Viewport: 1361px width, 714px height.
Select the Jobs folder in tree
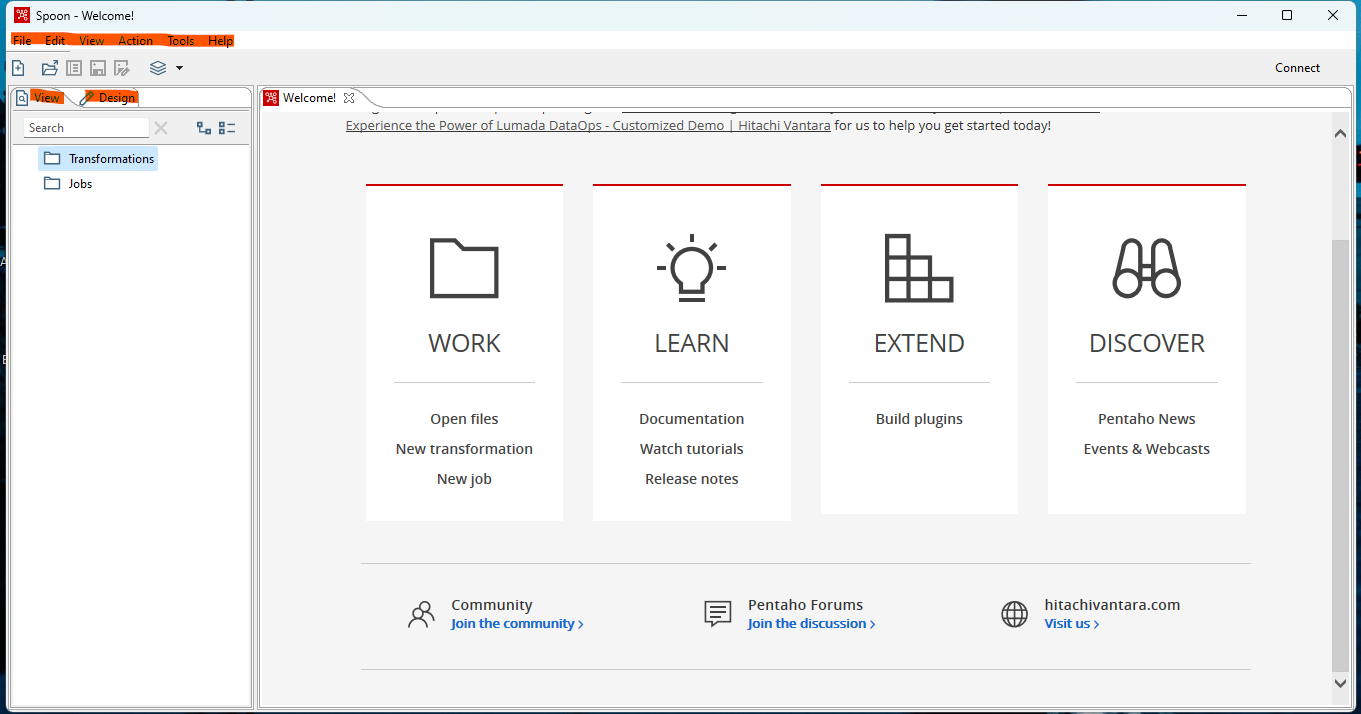click(x=80, y=184)
